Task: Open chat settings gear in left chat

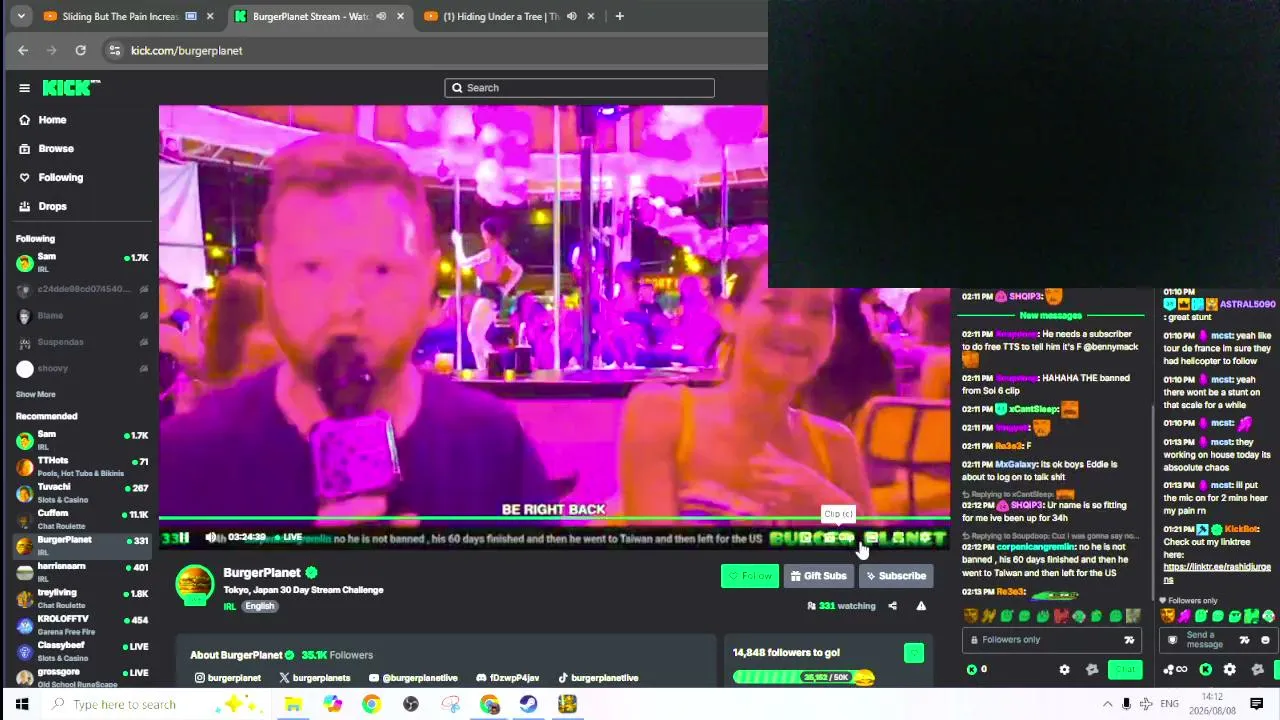Action: [1064, 670]
